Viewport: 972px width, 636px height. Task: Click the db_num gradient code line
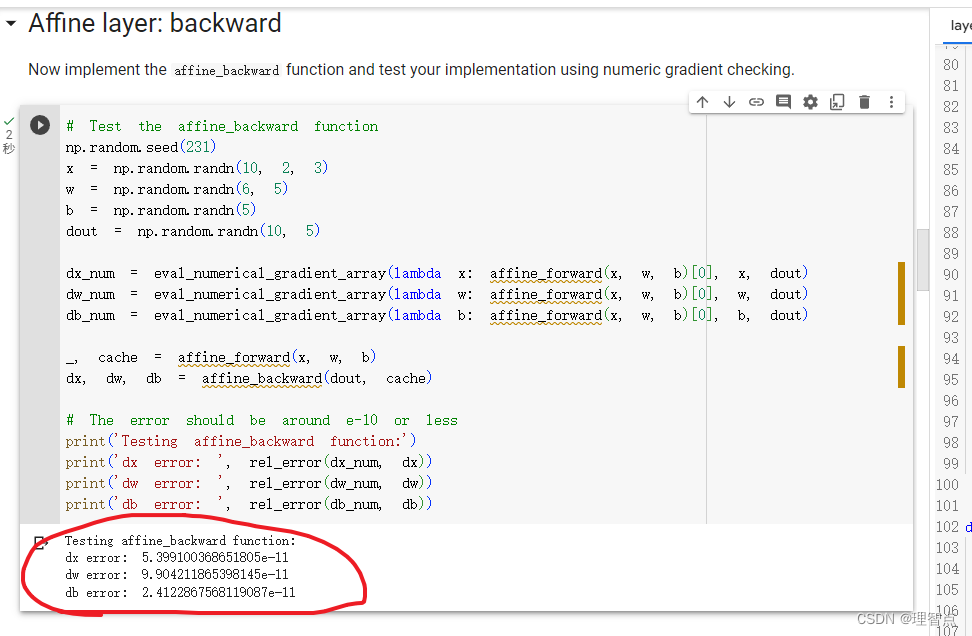tap(436, 316)
